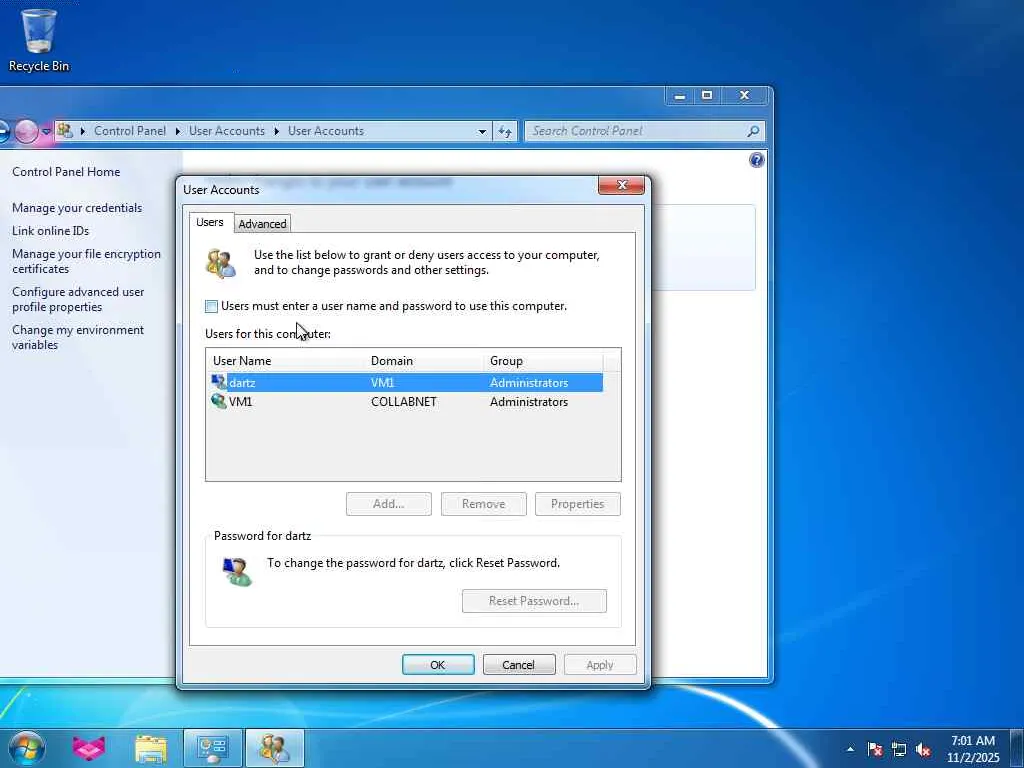This screenshot has width=1024, height=768.
Task: Select the VM1 COLLABNET user row
Action: [x=406, y=402]
